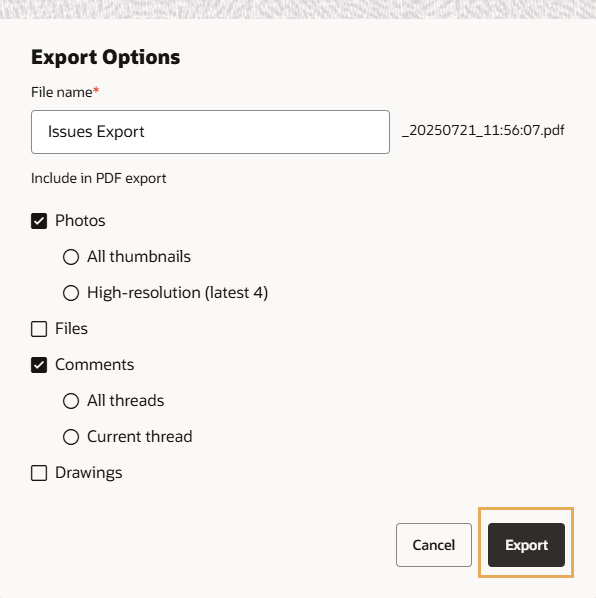Choose High-resolution (latest 4) radio option
Screen dimensions: 596x598
click(x=71, y=293)
